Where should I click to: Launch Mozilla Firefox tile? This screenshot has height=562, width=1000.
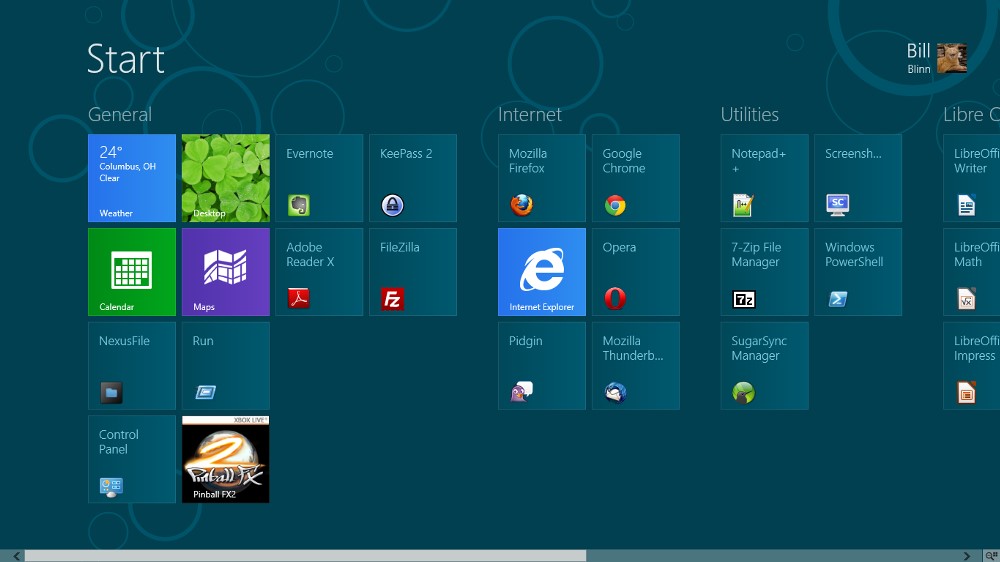pyautogui.click(x=542, y=178)
